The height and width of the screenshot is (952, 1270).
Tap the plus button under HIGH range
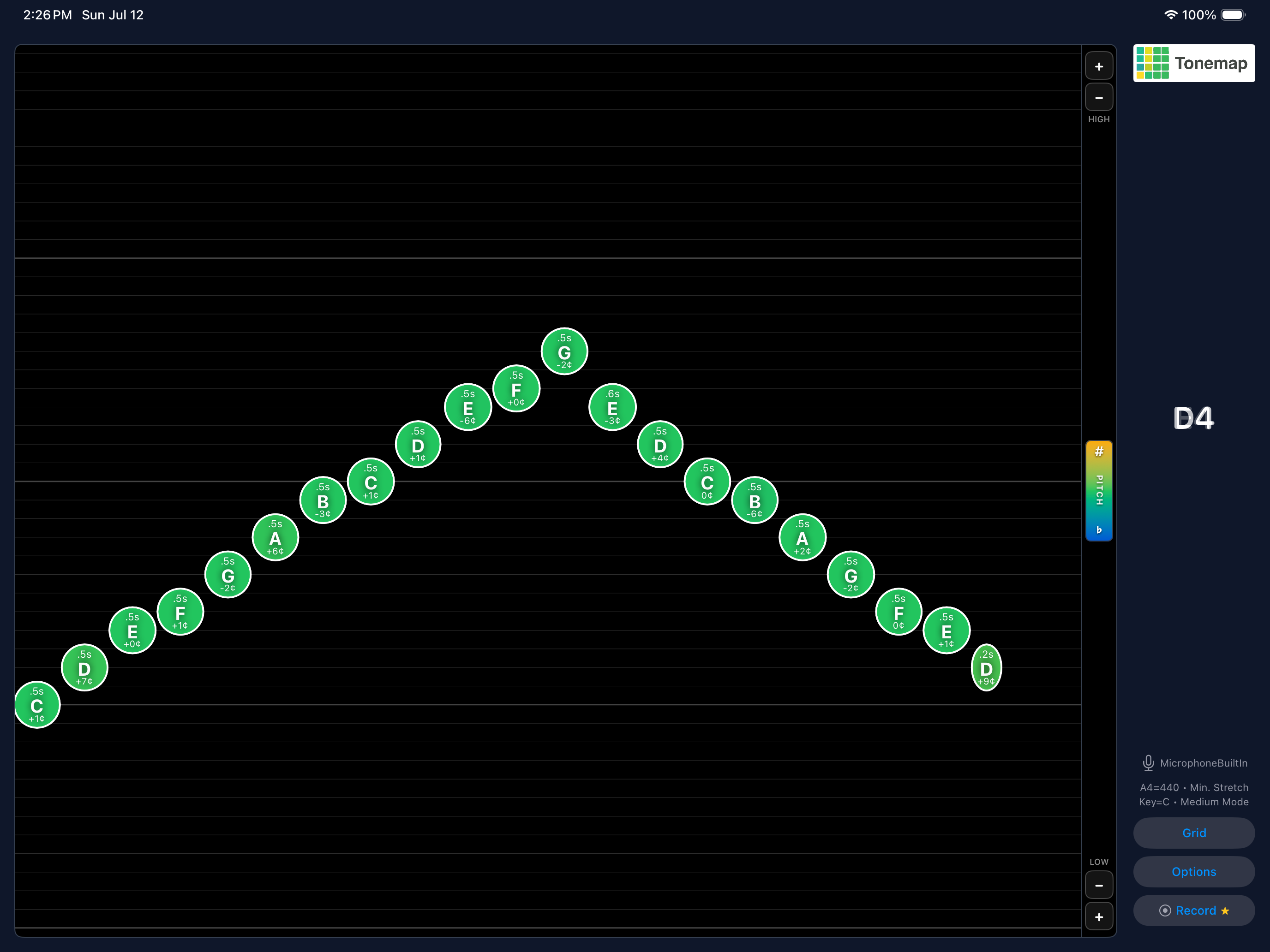coord(1098,66)
